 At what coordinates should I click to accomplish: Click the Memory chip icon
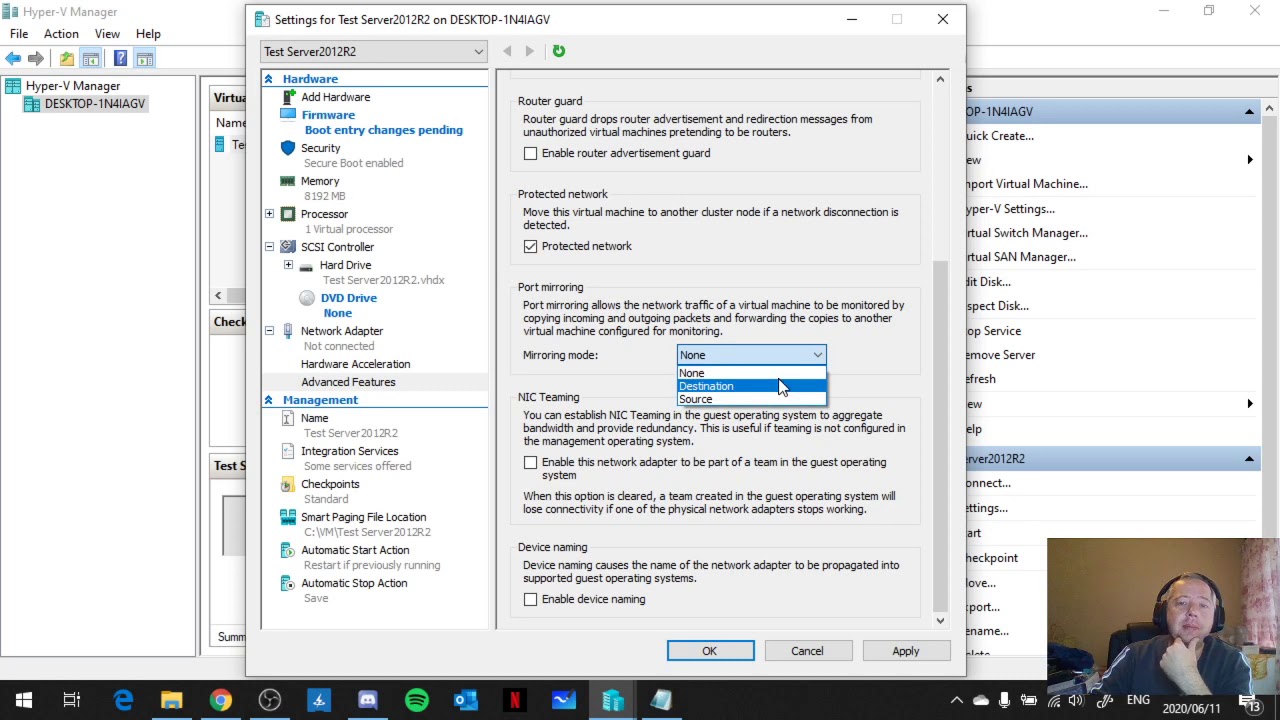[288, 181]
